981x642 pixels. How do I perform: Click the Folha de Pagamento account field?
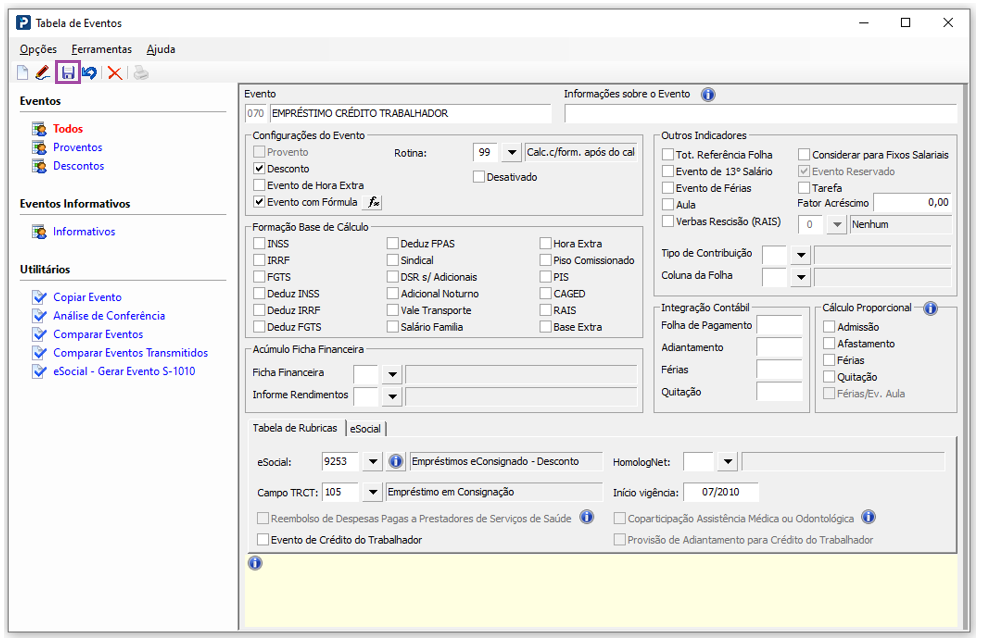coord(779,325)
